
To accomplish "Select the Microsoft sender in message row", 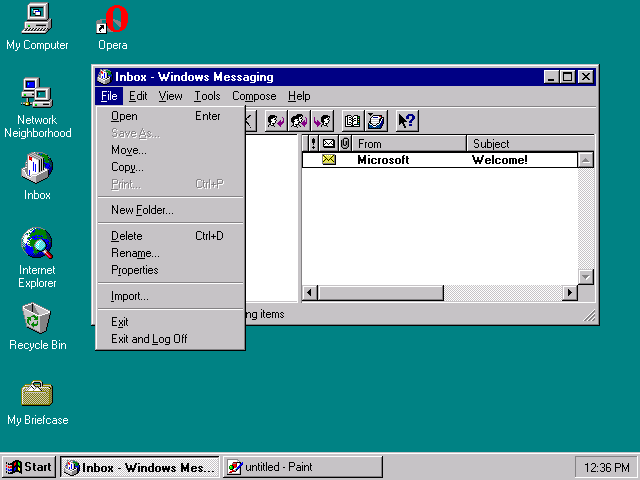I will 383,160.
